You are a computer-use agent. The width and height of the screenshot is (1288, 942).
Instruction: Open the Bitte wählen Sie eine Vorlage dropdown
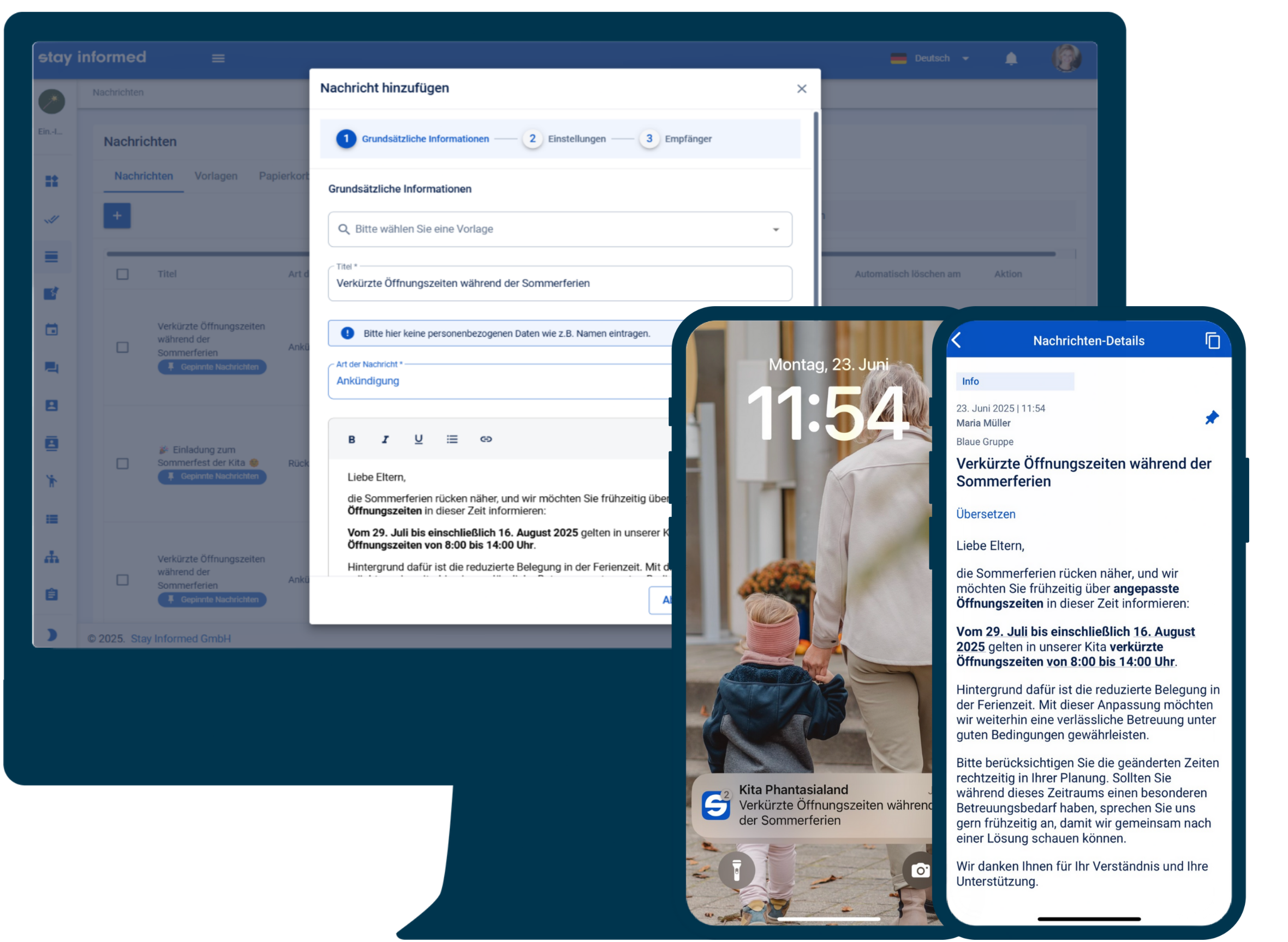tap(560, 229)
